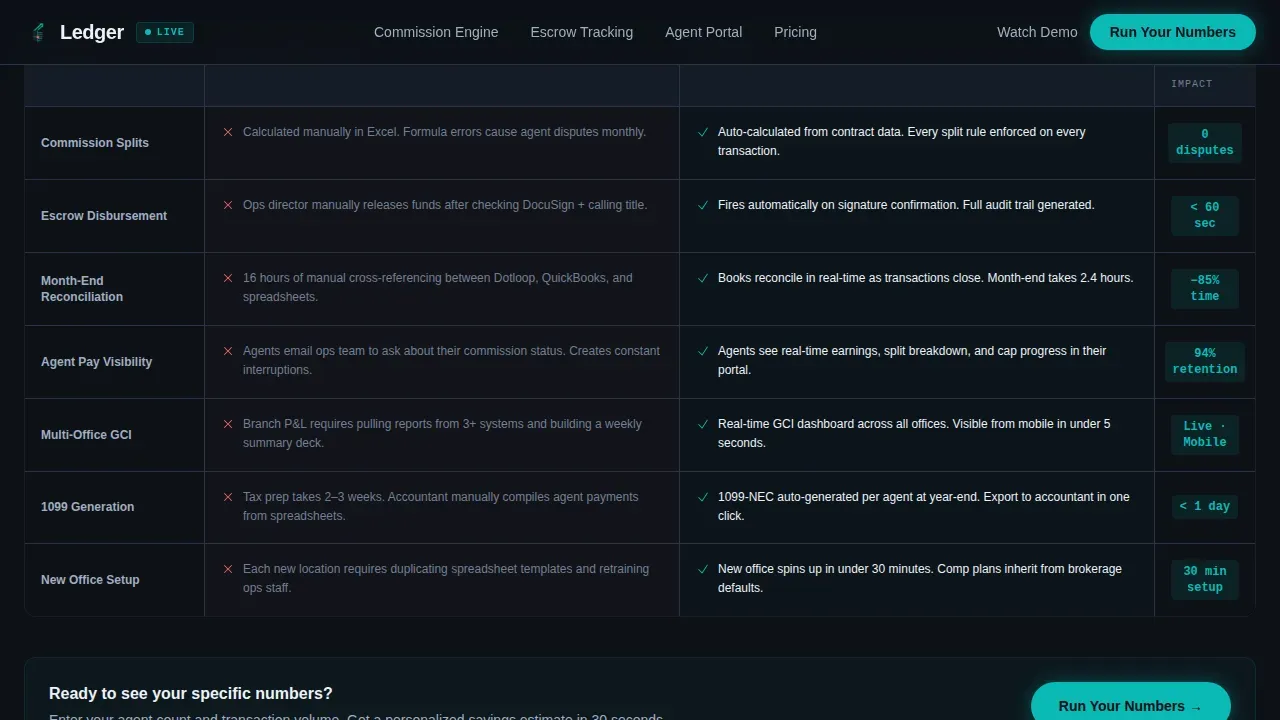
Task: Click the 30 min setup badge
Action: point(1205,579)
